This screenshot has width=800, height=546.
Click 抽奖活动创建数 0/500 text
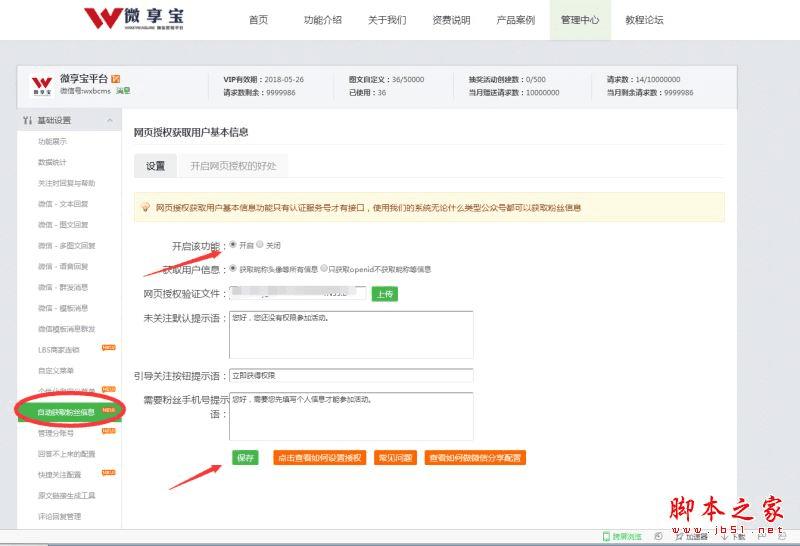(507, 80)
